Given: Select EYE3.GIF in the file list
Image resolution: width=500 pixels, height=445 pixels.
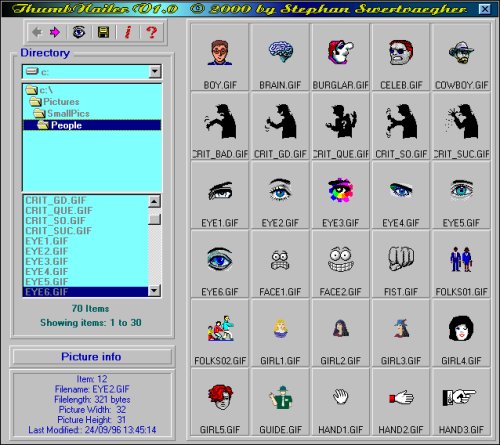Looking at the screenshot, I should click(x=47, y=261).
